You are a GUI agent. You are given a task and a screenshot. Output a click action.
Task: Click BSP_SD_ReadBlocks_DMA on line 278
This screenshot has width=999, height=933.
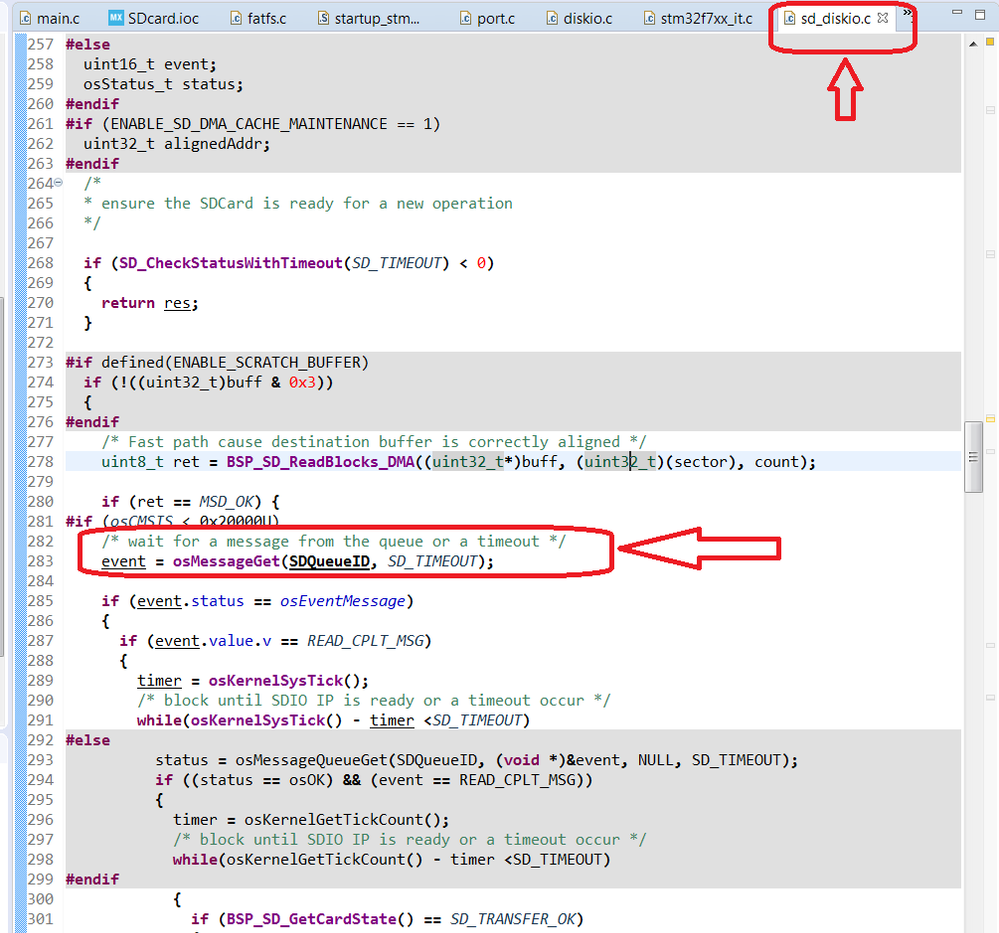click(320, 461)
